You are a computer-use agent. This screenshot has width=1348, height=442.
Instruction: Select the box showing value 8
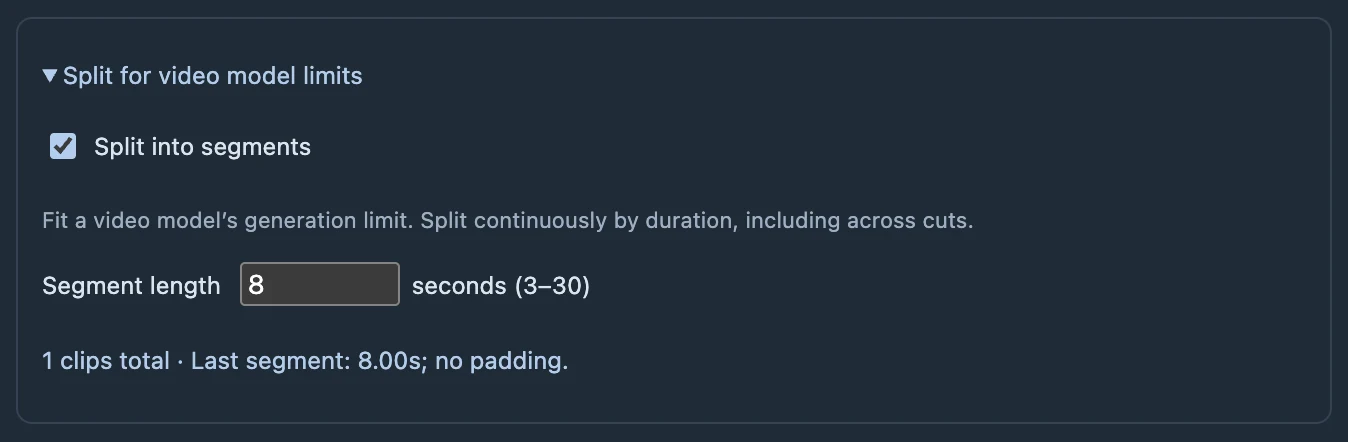pyautogui.click(x=320, y=285)
